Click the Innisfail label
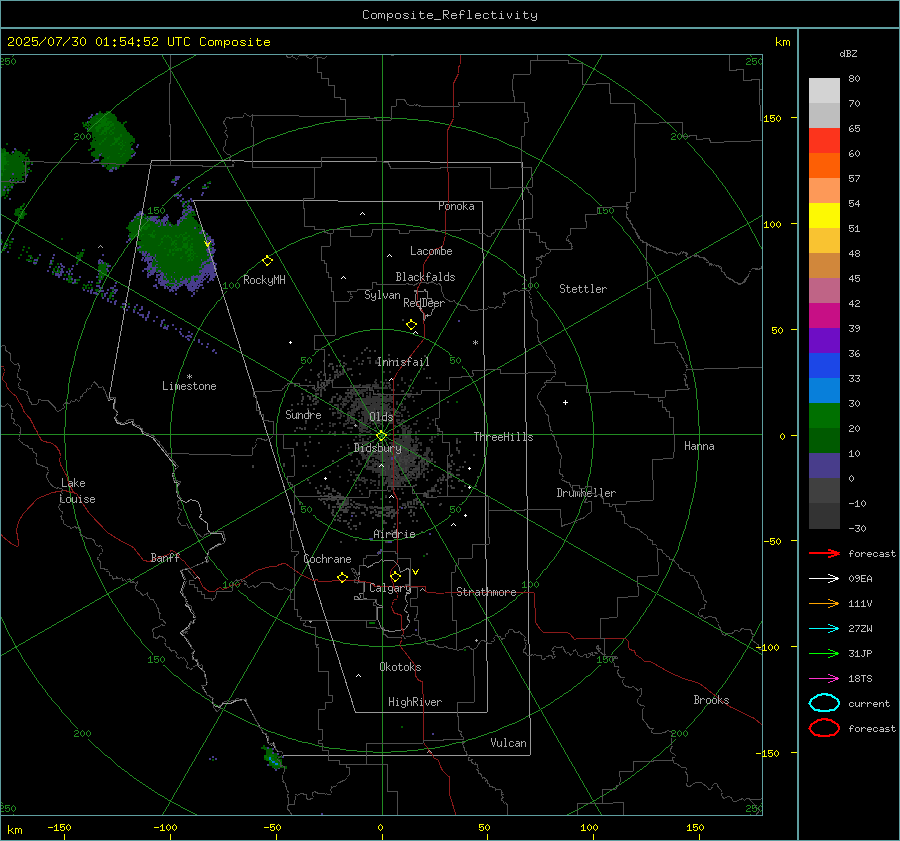Image resolution: width=900 pixels, height=841 pixels. [403, 362]
